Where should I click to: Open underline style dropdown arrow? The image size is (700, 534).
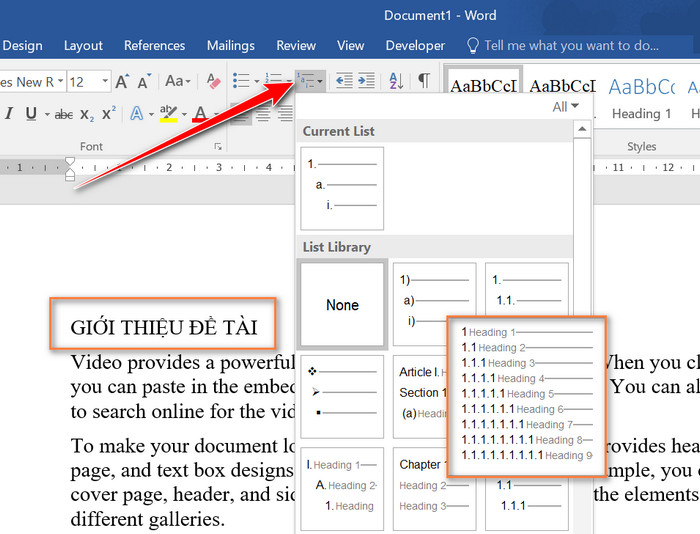[x=47, y=115]
